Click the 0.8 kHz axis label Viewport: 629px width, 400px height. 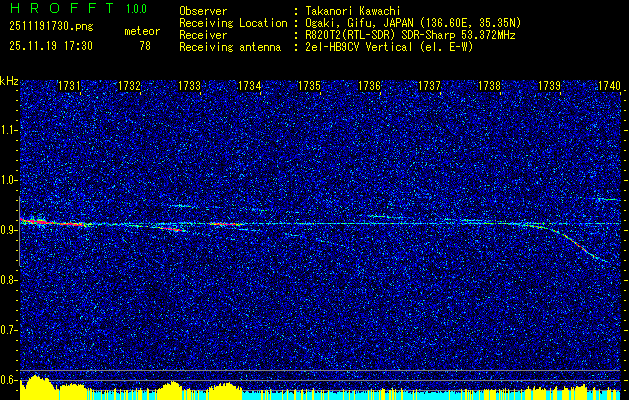[x=8, y=280]
